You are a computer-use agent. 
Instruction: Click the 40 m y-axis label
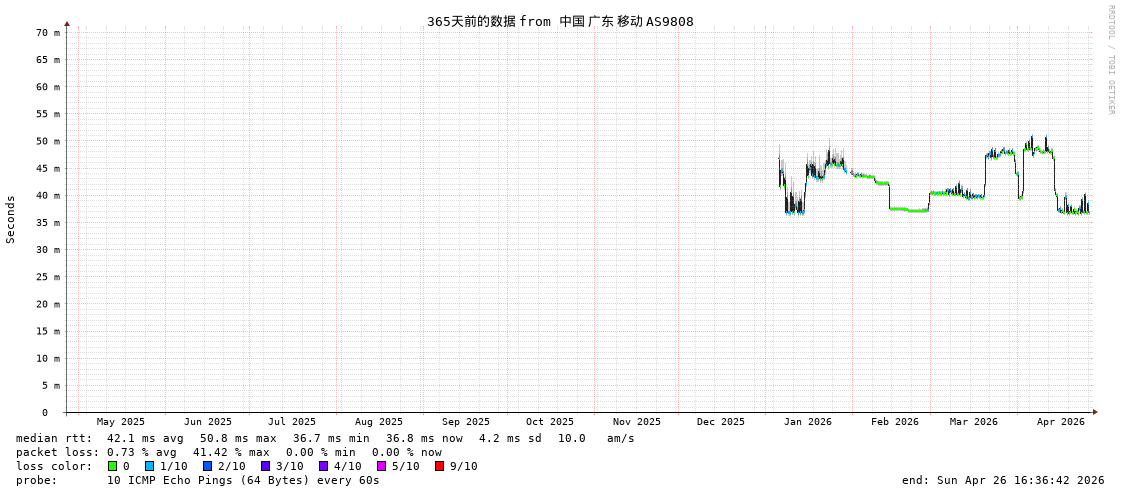click(x=48, y=196)
